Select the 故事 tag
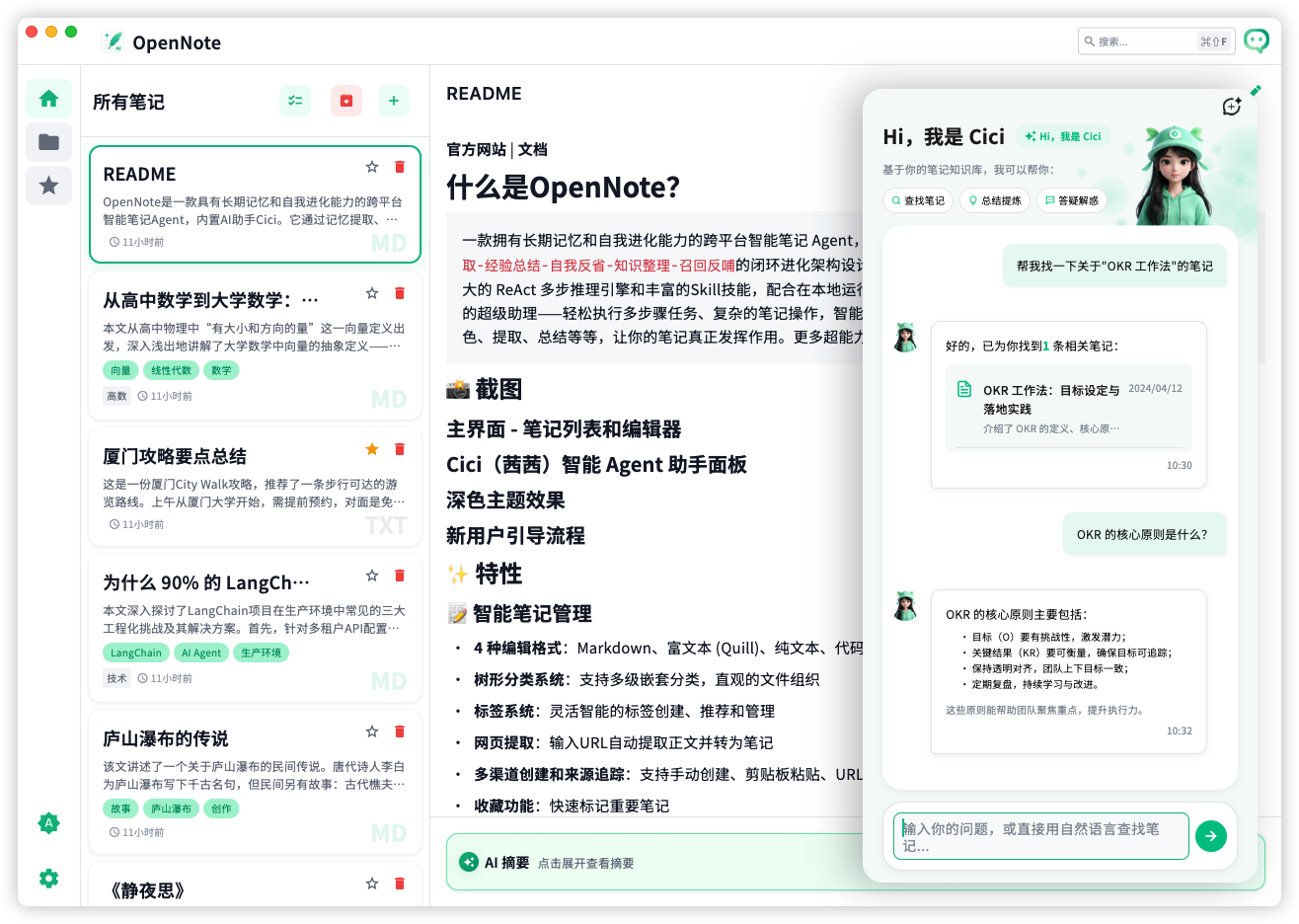This screenshot has height=924, width=1299. pos(120,808)
